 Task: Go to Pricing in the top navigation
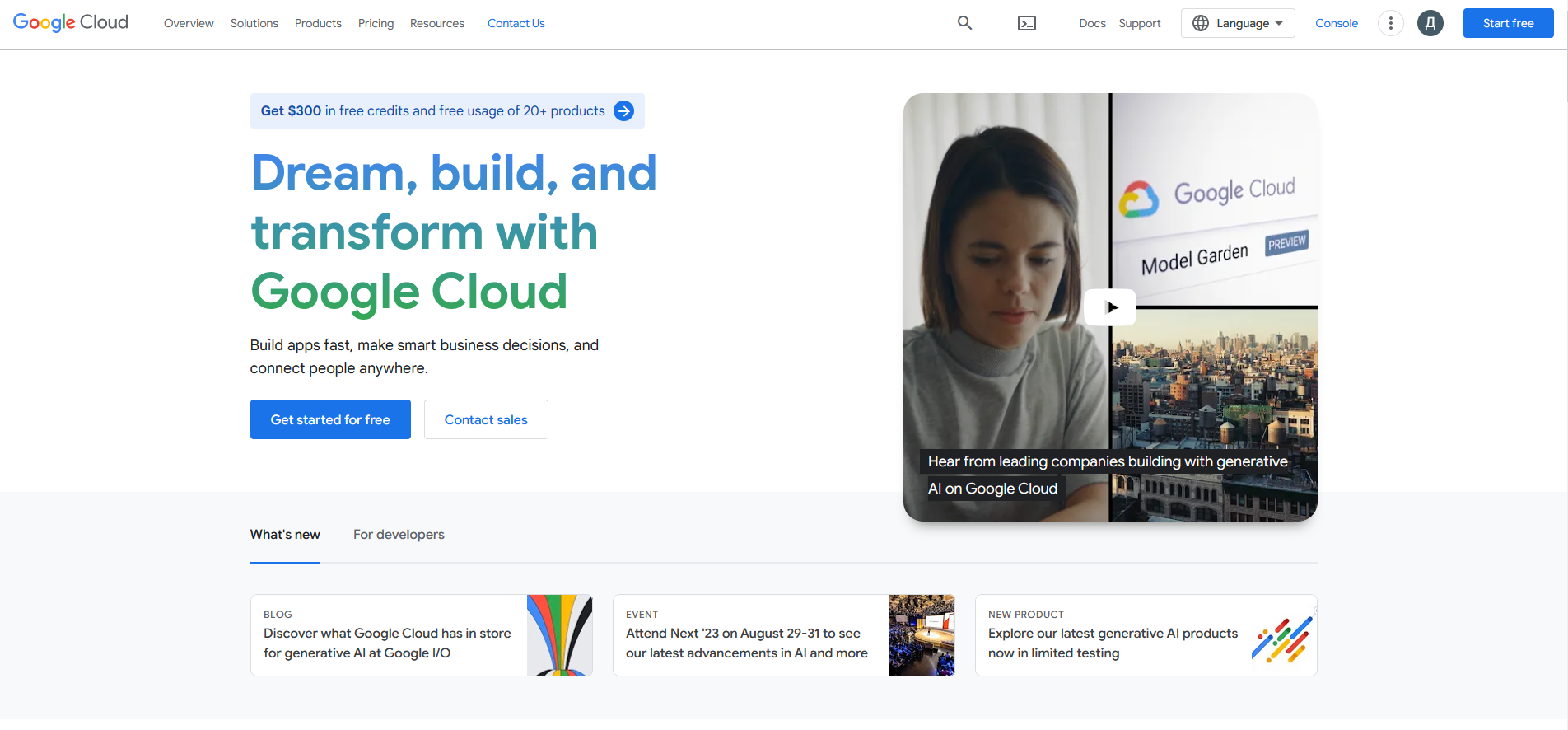tap(376, 23)
